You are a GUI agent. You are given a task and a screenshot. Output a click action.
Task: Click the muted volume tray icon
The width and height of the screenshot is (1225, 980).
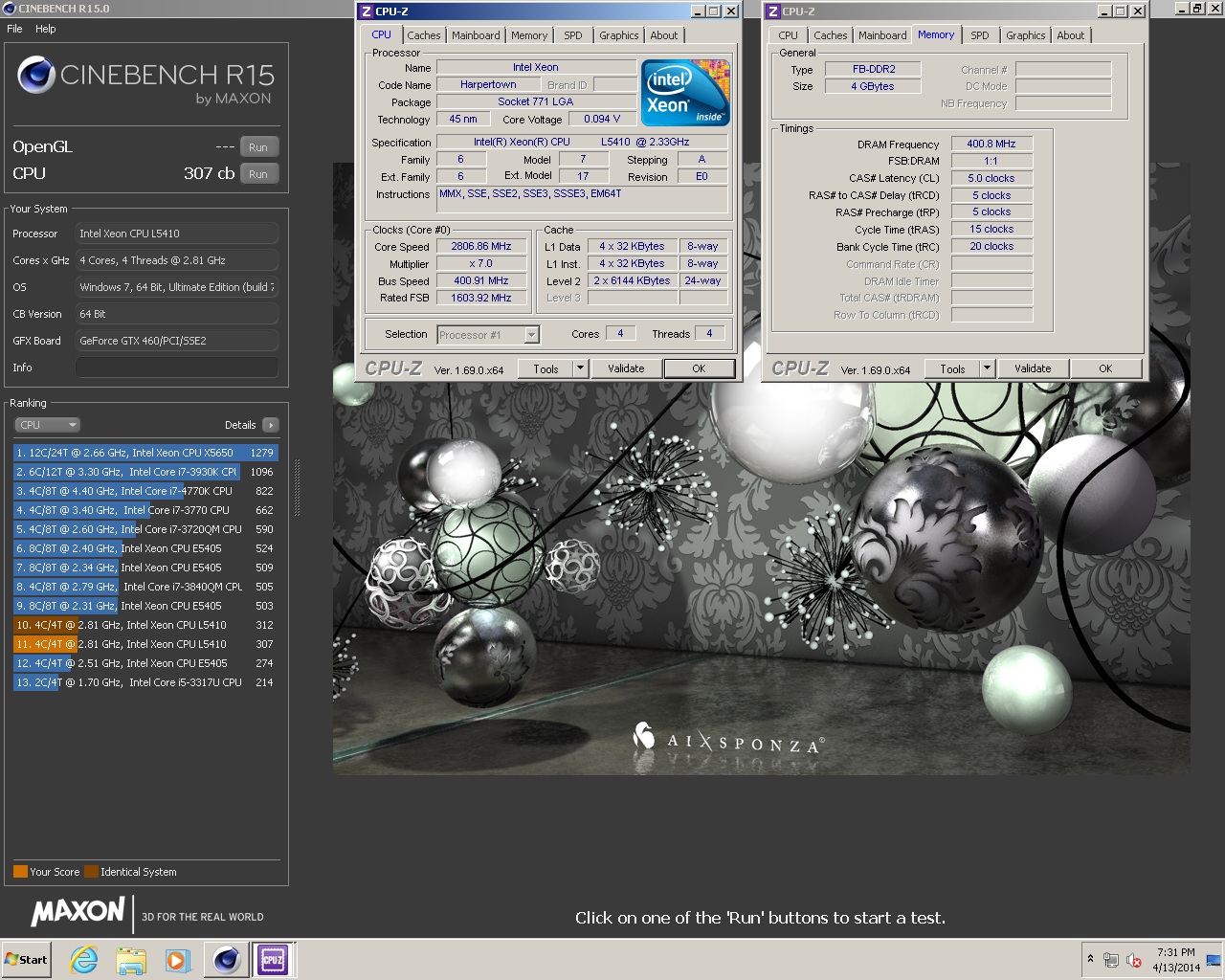click(x=1134, y=960)
